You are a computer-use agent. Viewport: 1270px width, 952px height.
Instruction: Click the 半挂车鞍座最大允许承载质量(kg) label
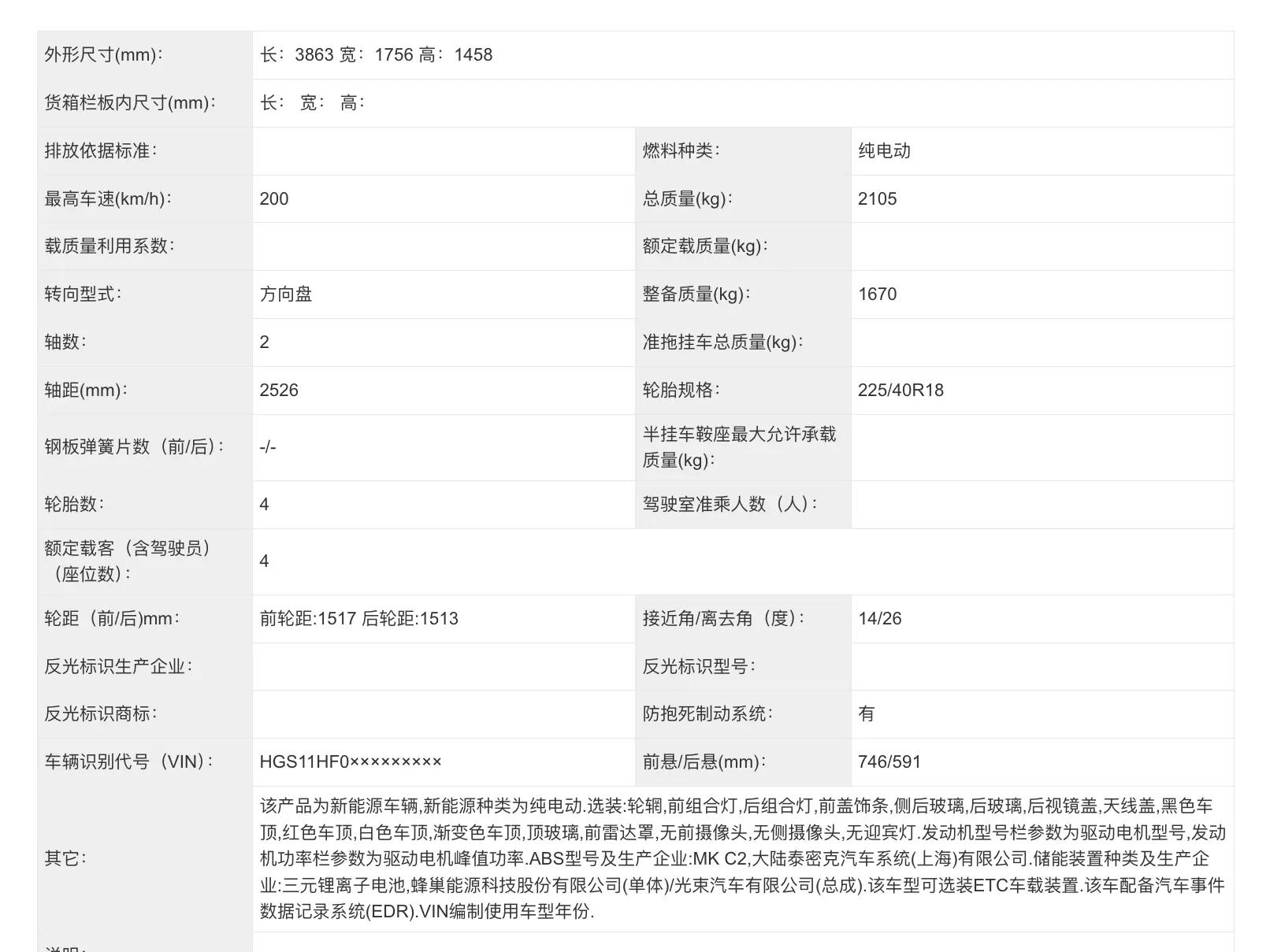[739, 447]
